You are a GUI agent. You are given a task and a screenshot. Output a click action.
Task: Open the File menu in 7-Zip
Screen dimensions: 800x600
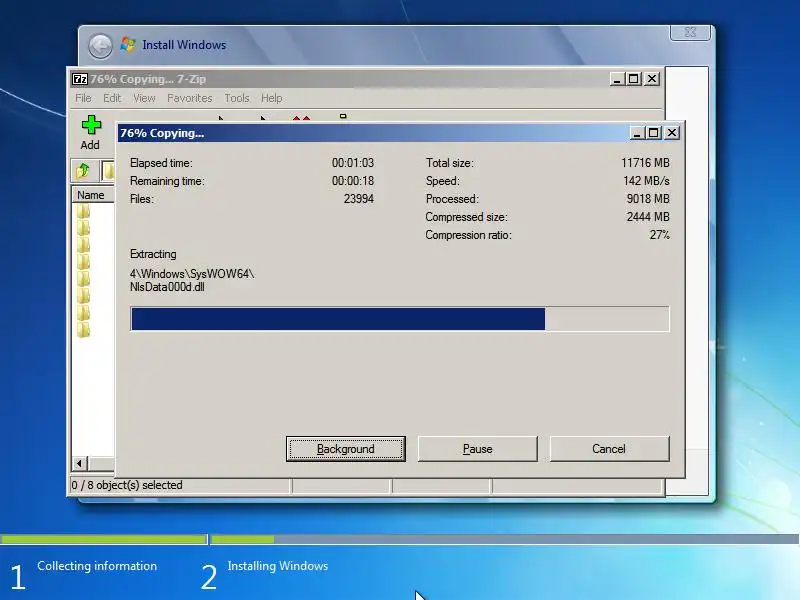pyautogui.click(x=83, y=98)
